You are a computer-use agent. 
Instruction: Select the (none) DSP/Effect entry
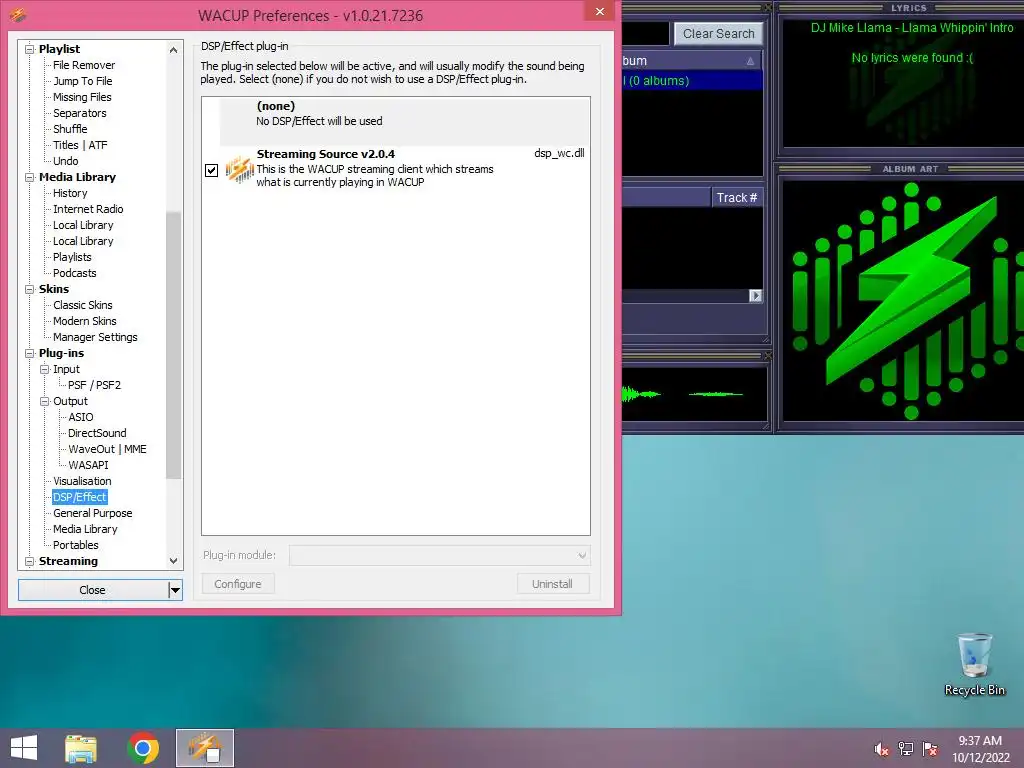point(405,121)
